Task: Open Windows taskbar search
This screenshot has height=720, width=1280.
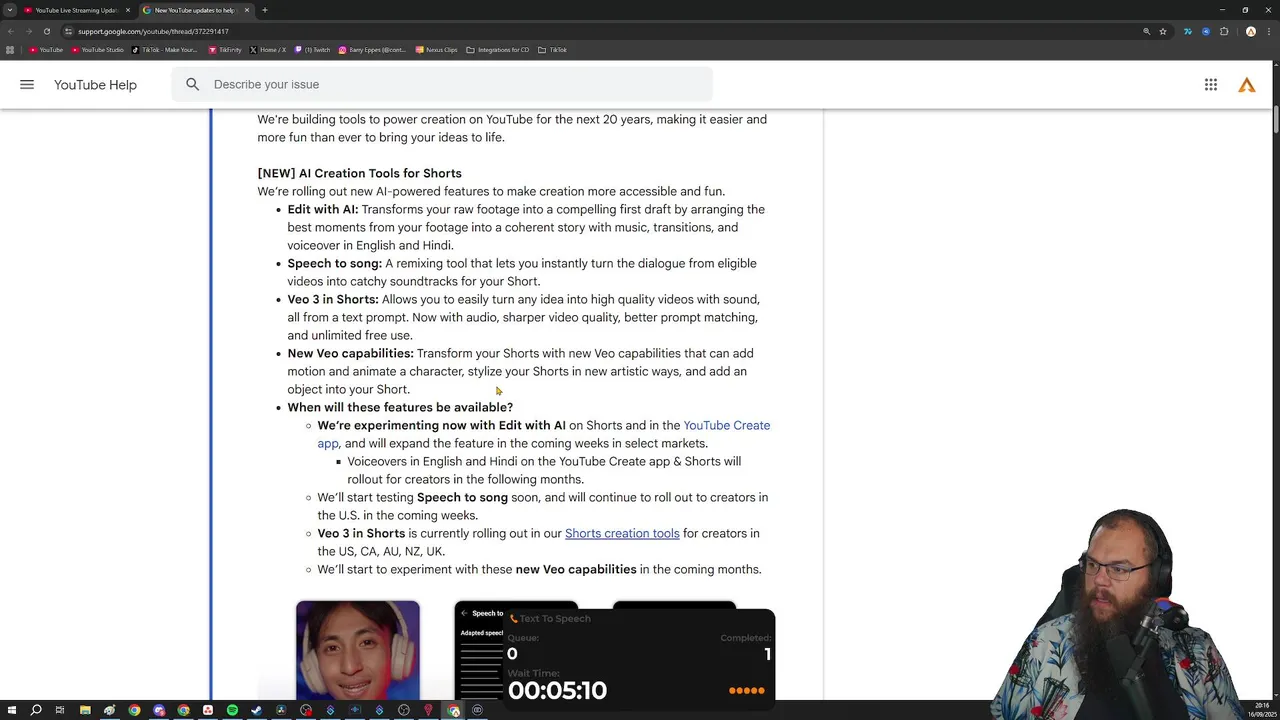Action: click(36, 710)
